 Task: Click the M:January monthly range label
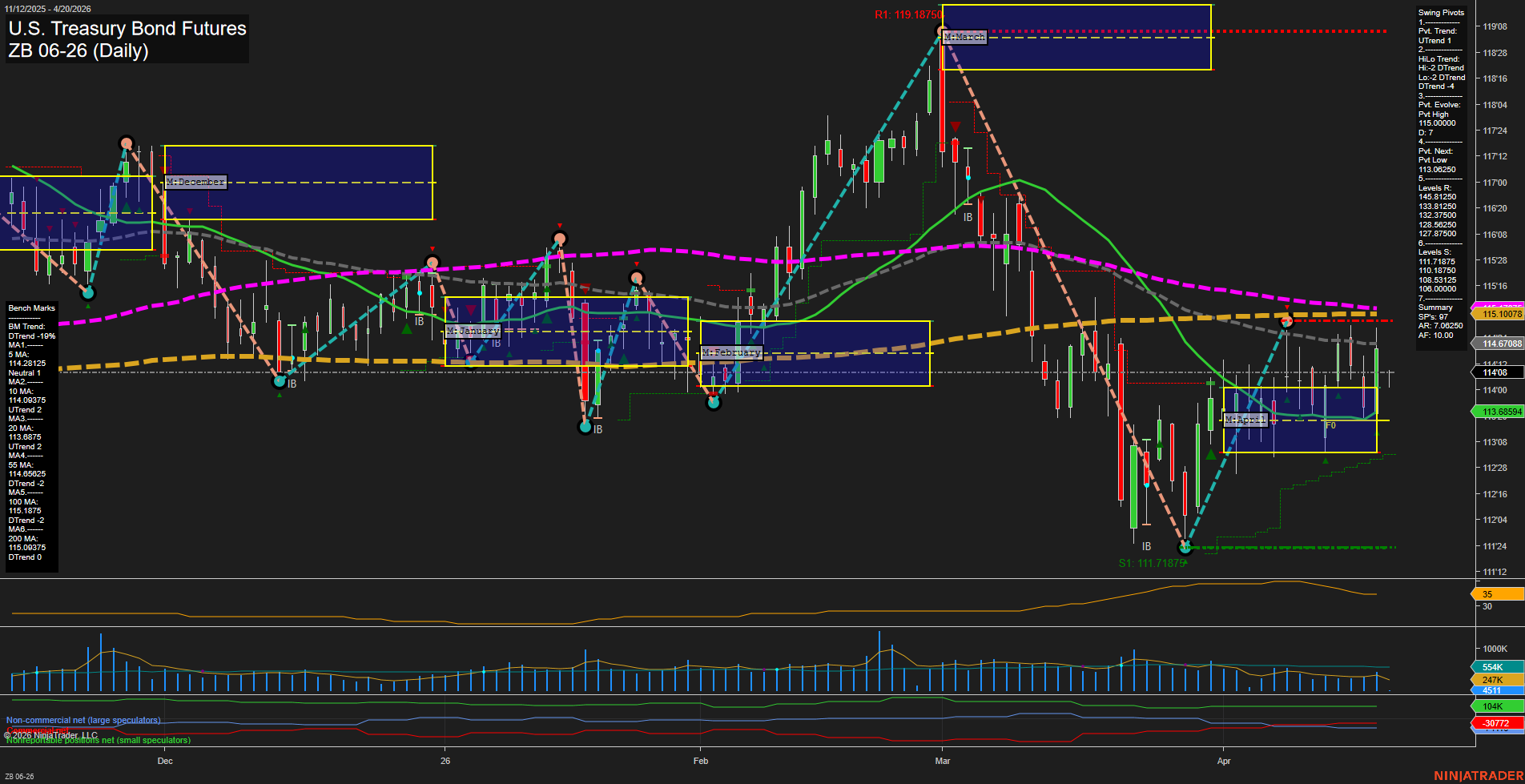pyautogui.click(x=473, y=331)
